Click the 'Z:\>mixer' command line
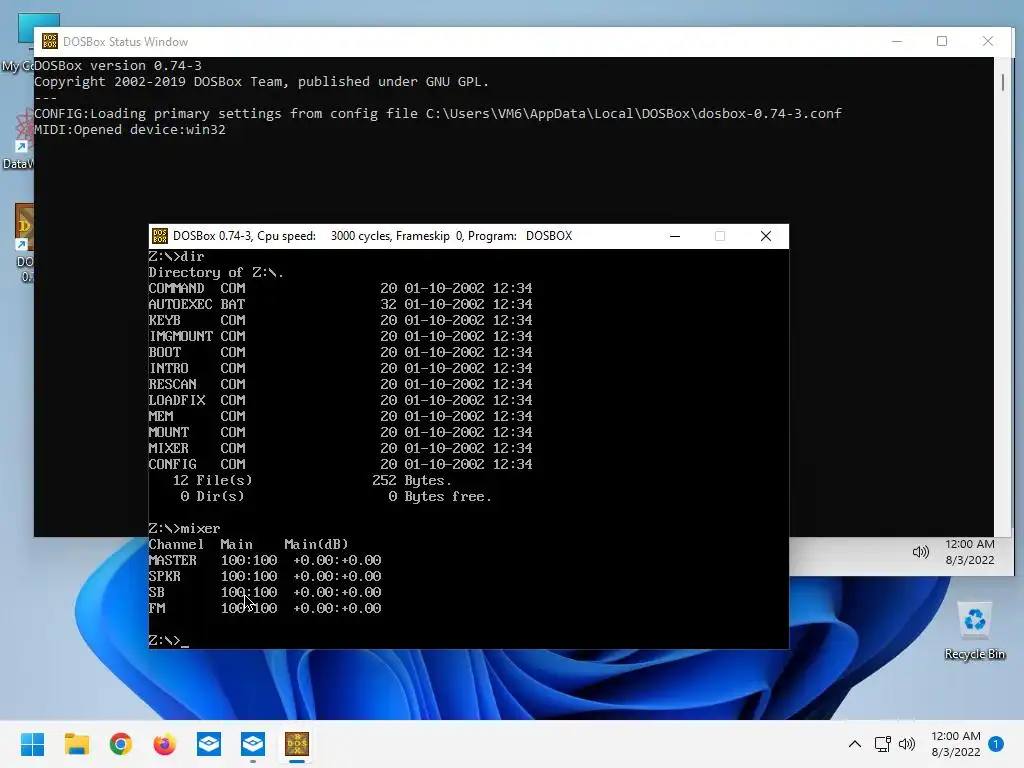 pos(184,528)
